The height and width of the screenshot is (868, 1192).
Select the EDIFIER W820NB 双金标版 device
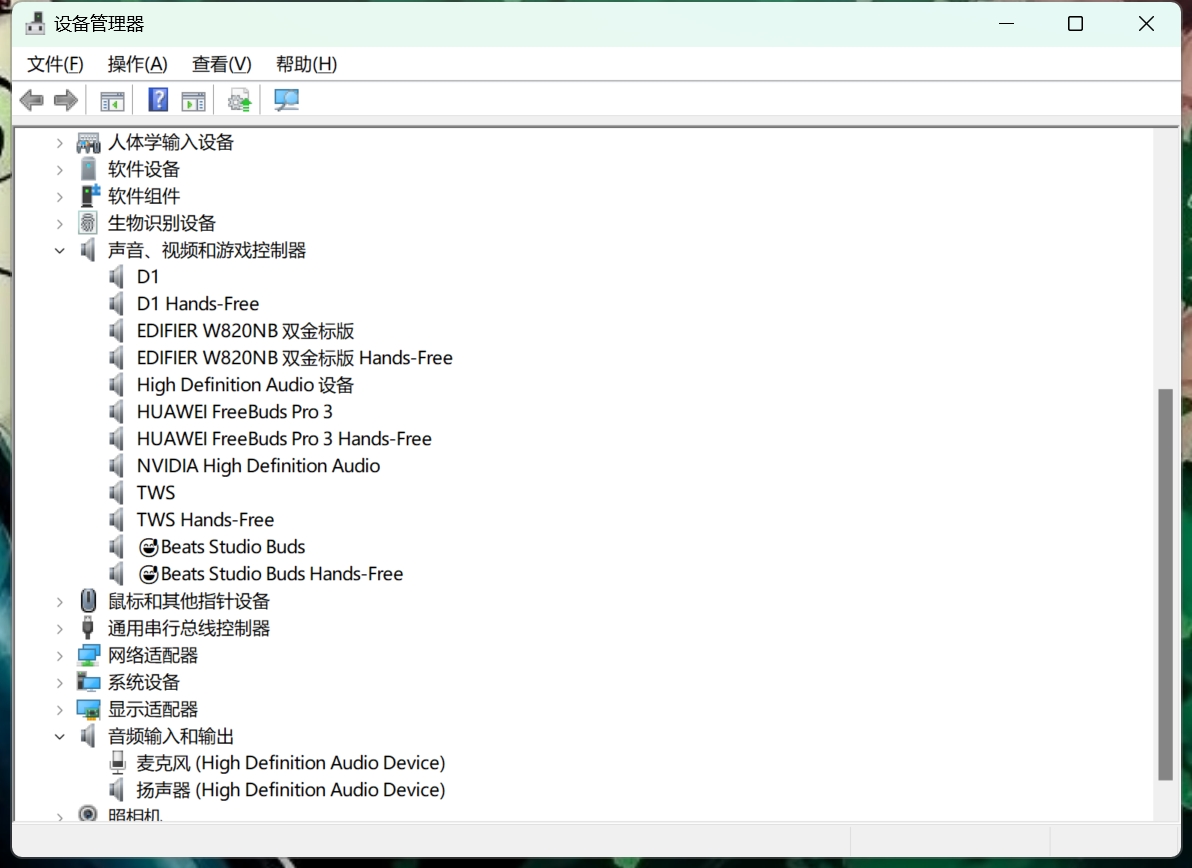pos(246,331)
